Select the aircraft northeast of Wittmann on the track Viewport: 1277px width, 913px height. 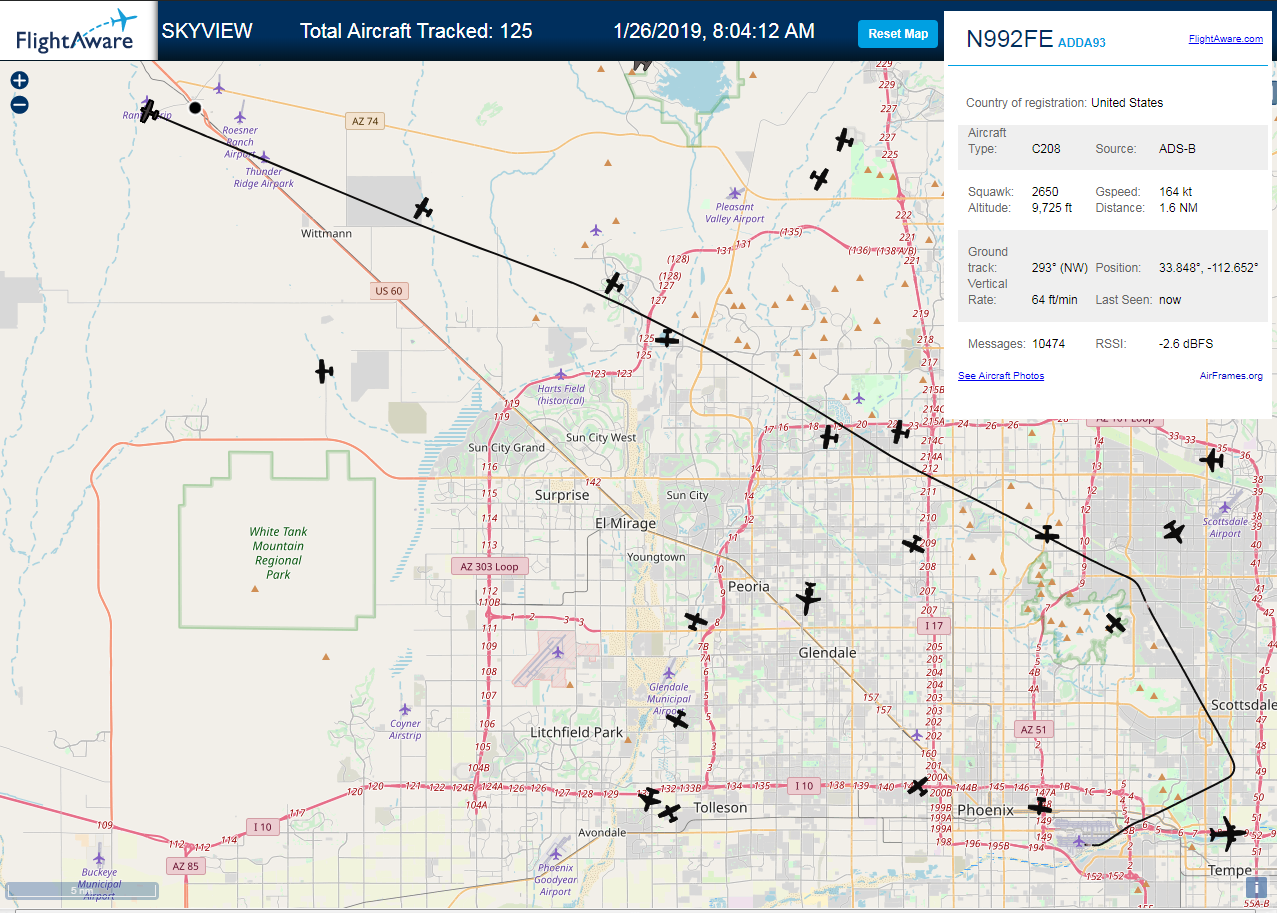tap(424, 208)
